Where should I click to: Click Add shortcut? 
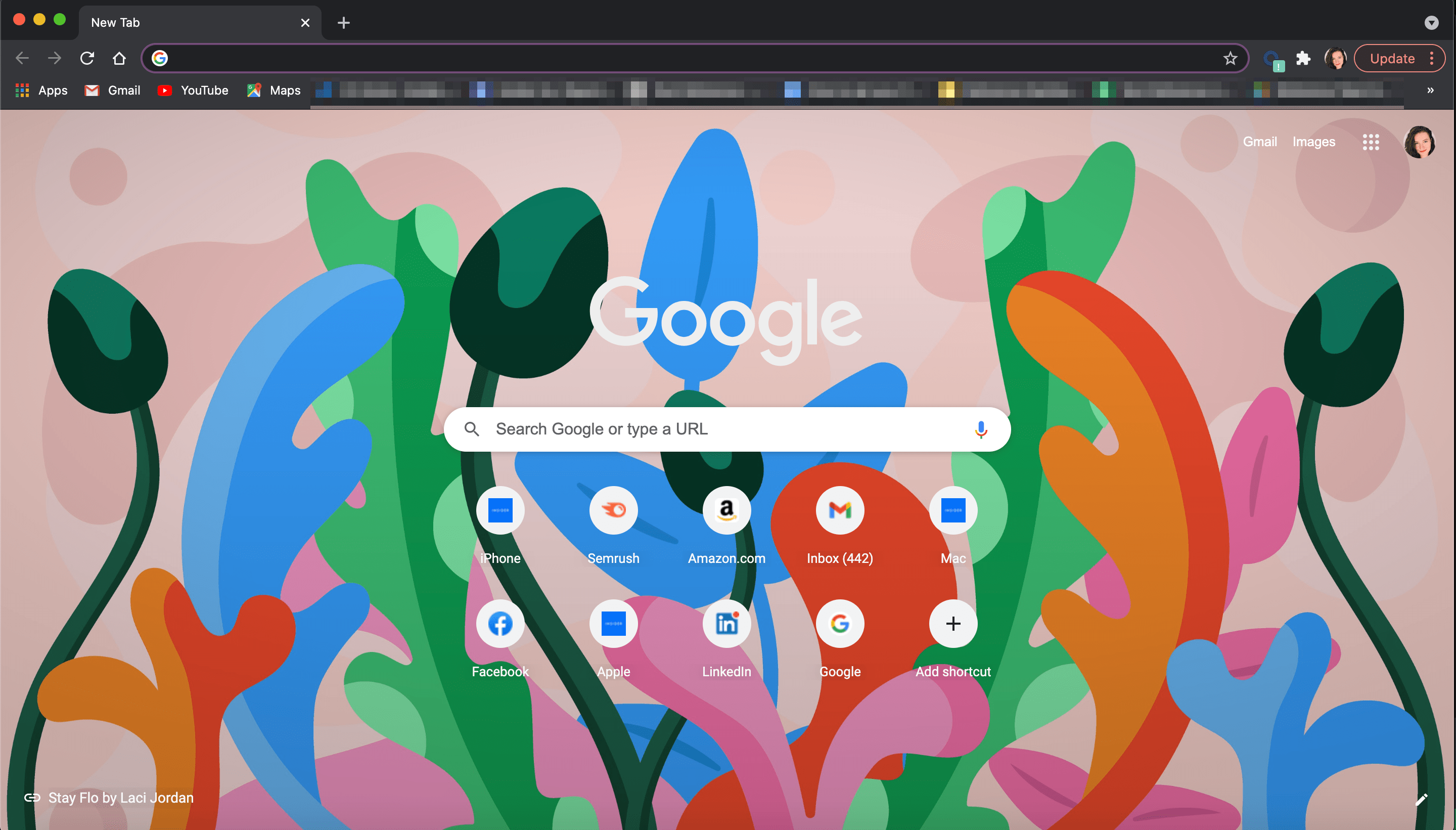point(953,639)
